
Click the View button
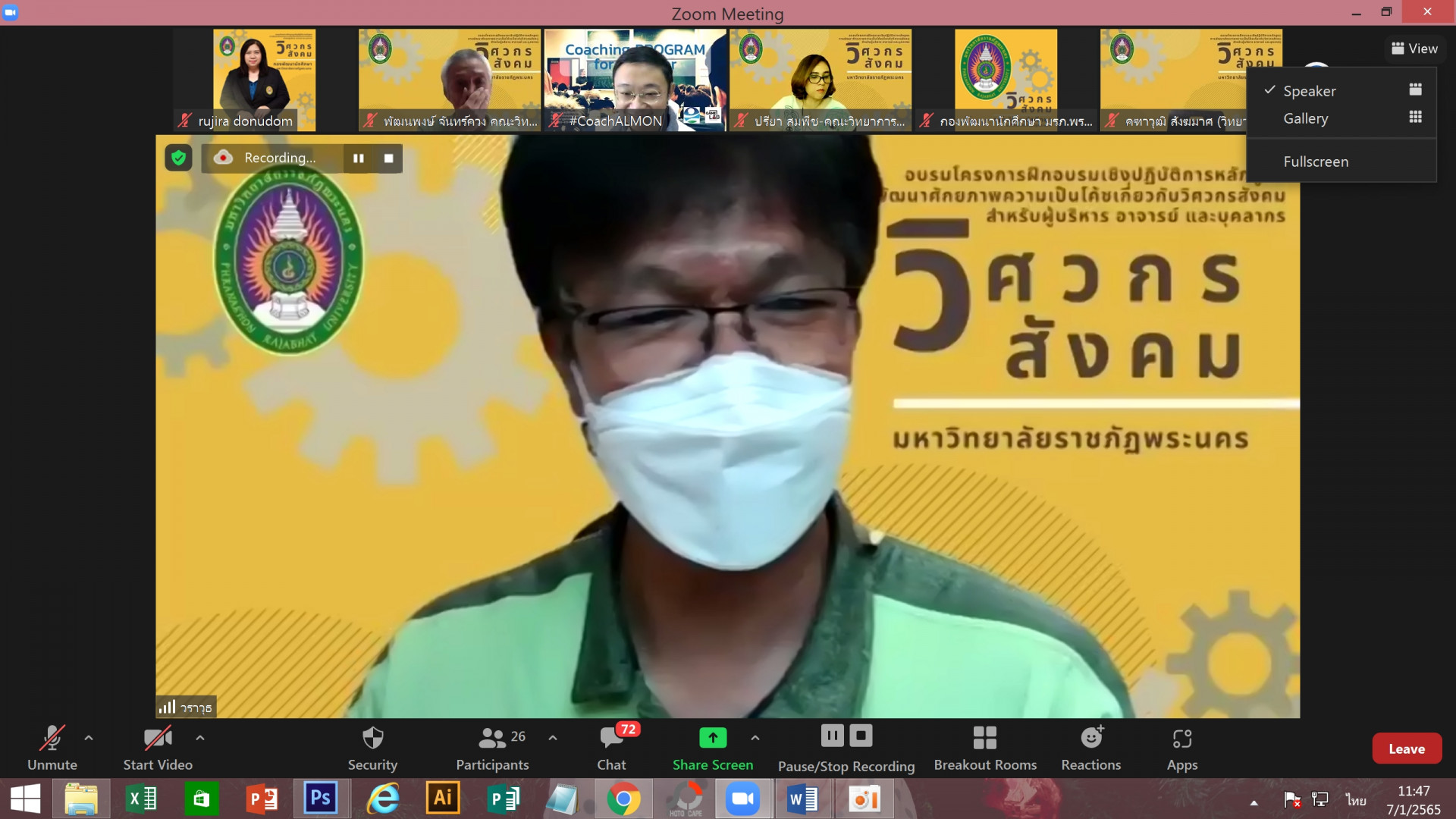(1414, 49)
